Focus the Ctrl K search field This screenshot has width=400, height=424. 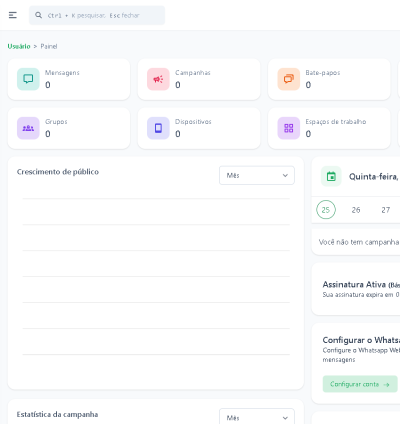[x=97, y=15]
